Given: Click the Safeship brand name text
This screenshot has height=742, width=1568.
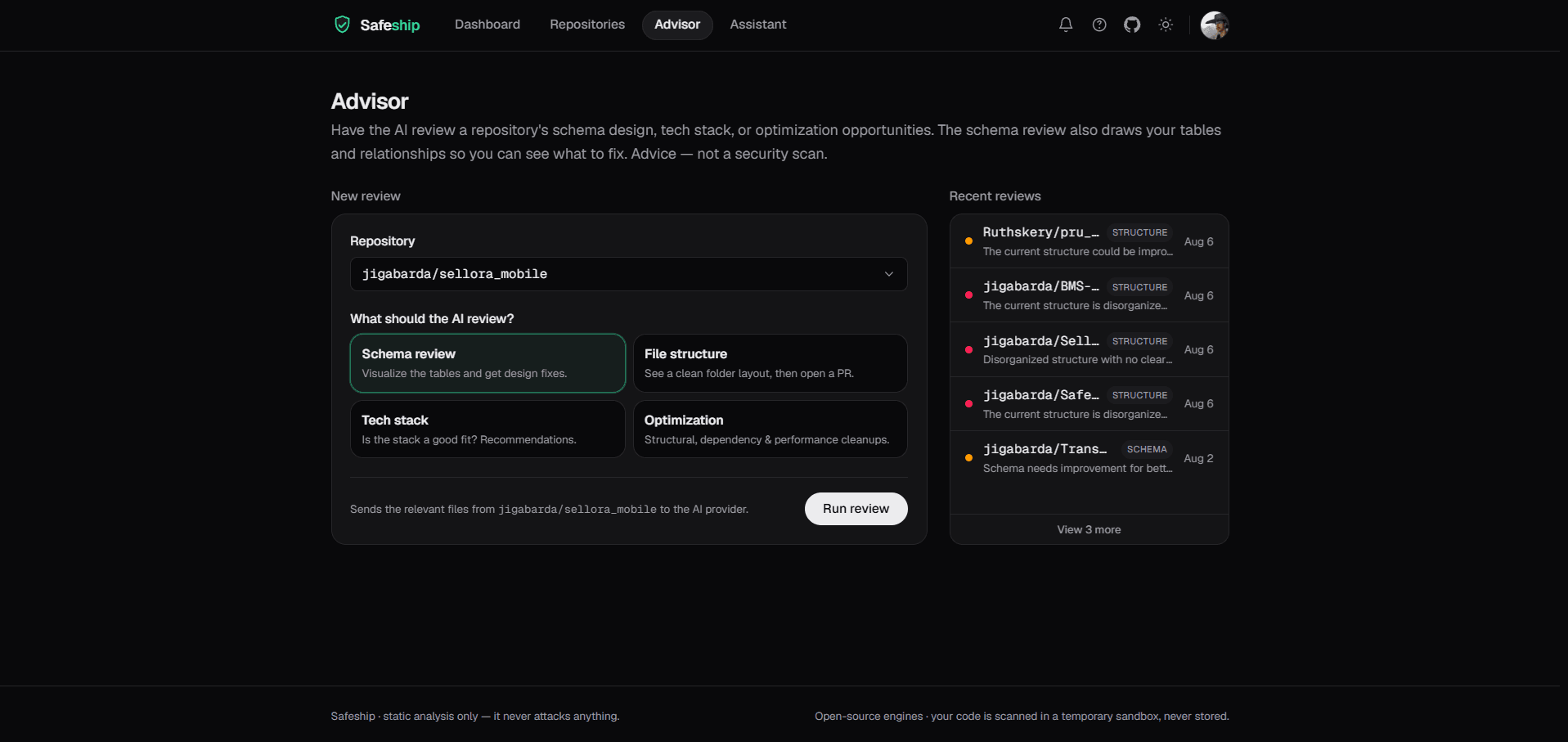Looking at the screenshot, I should tap(390, 25).
